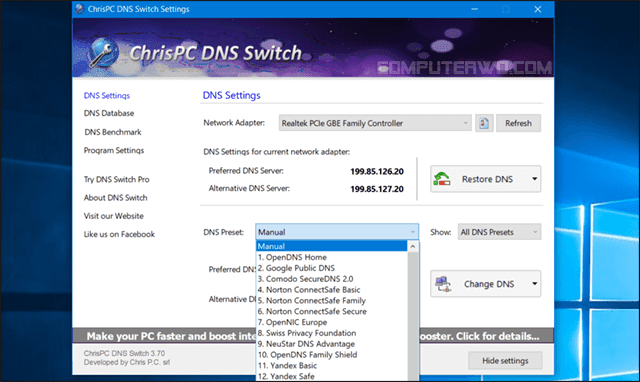The image size is (640, 382).
Task: Pick 5. Norton ConnectSafe Family
Action: point(331,300)
